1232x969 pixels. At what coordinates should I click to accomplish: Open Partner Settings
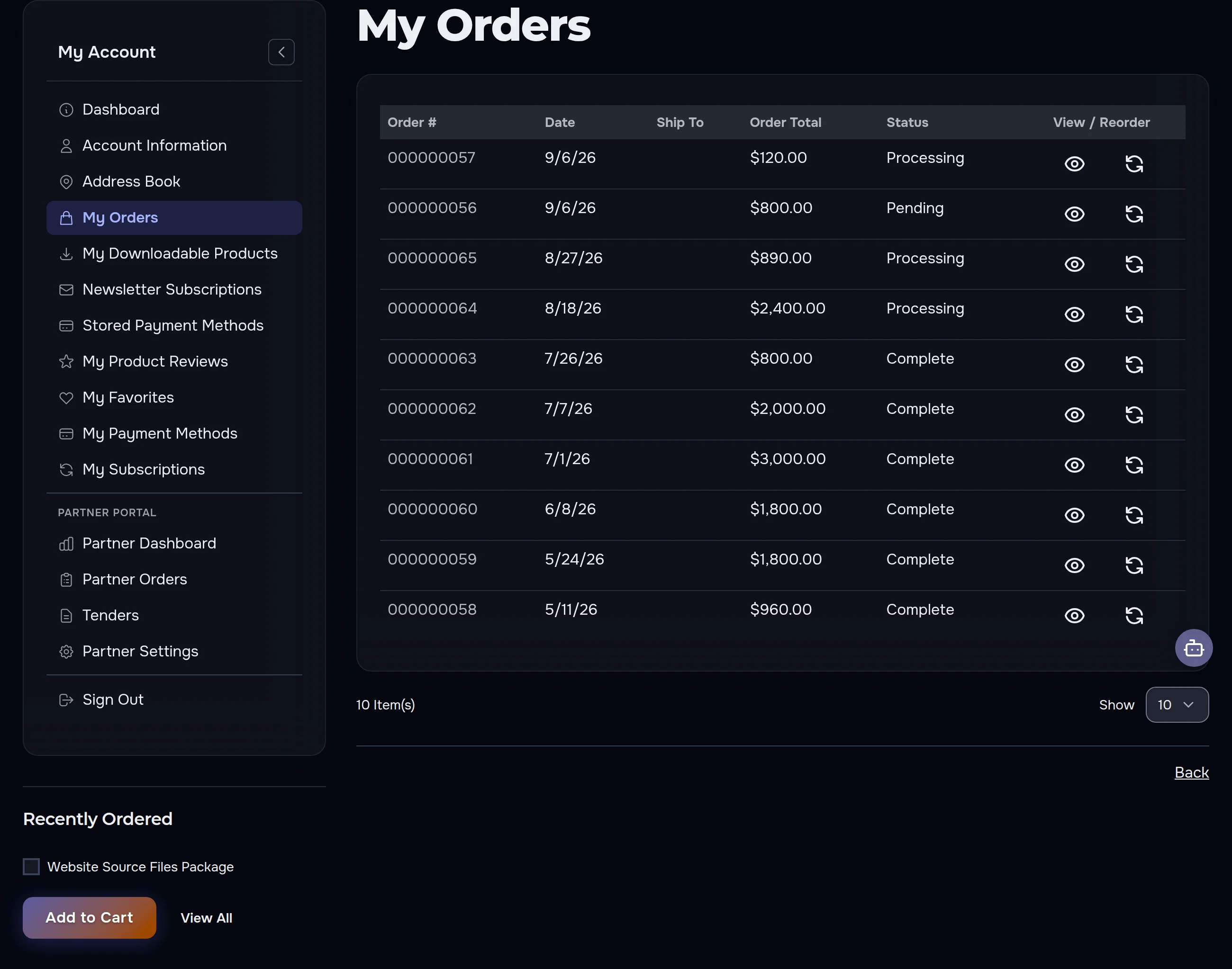173,651
